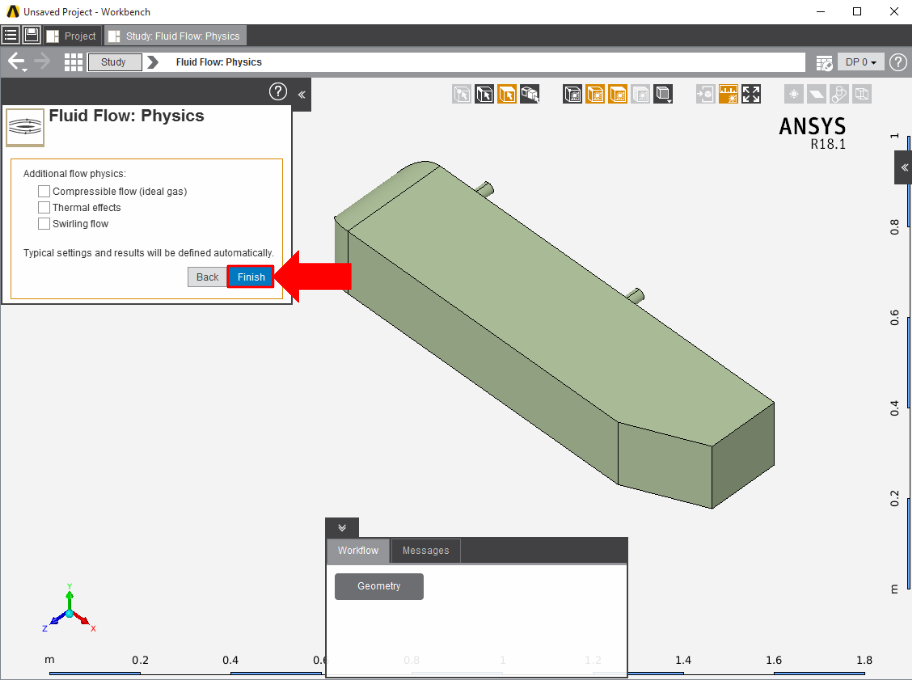The height and width of the screenshot is (680, 912).
Task: Select the Study: Fluid Flow: Physics tab
Action: [175, 36]
